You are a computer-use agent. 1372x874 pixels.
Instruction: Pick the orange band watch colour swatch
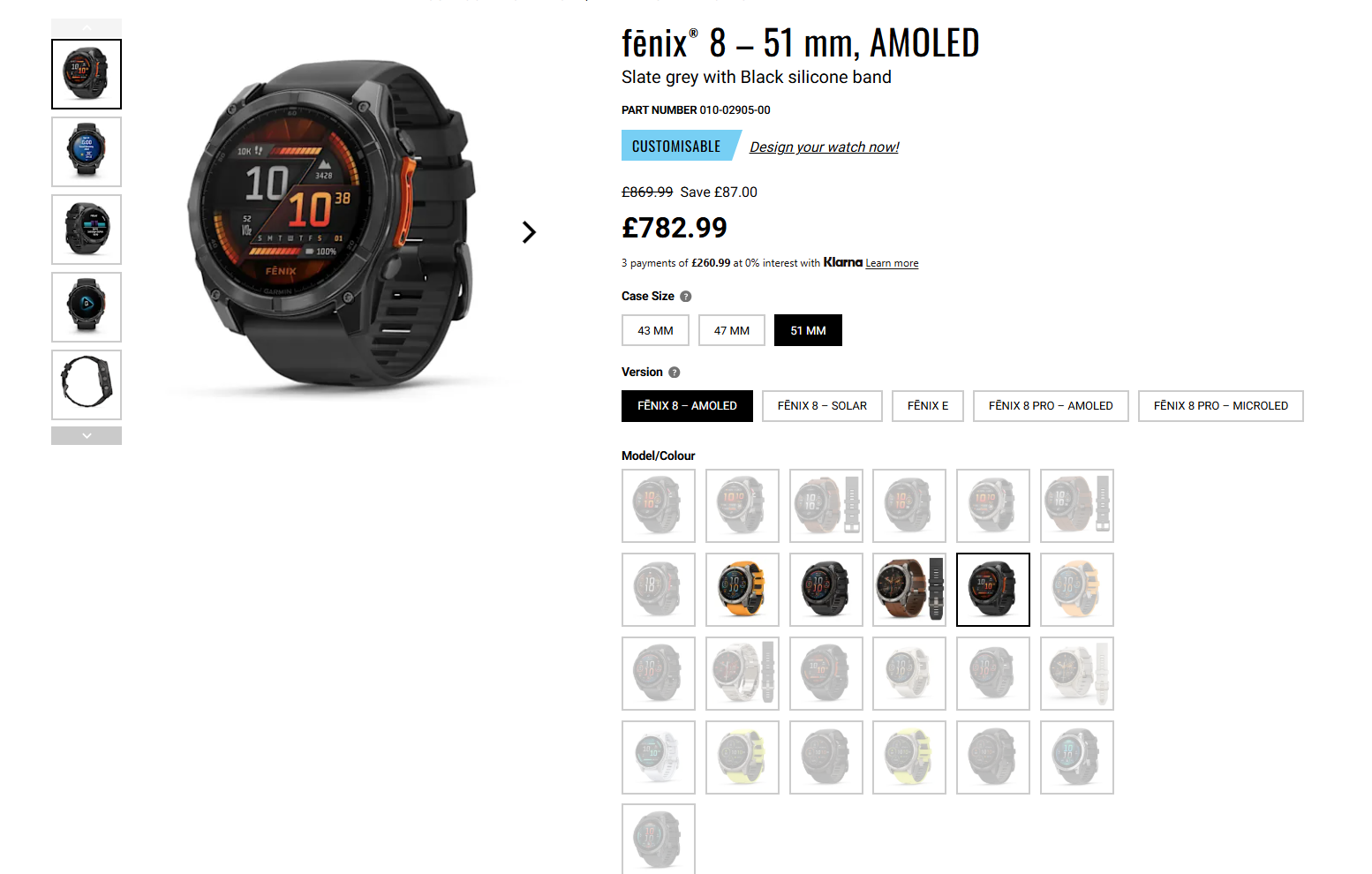tap(743, 590)
